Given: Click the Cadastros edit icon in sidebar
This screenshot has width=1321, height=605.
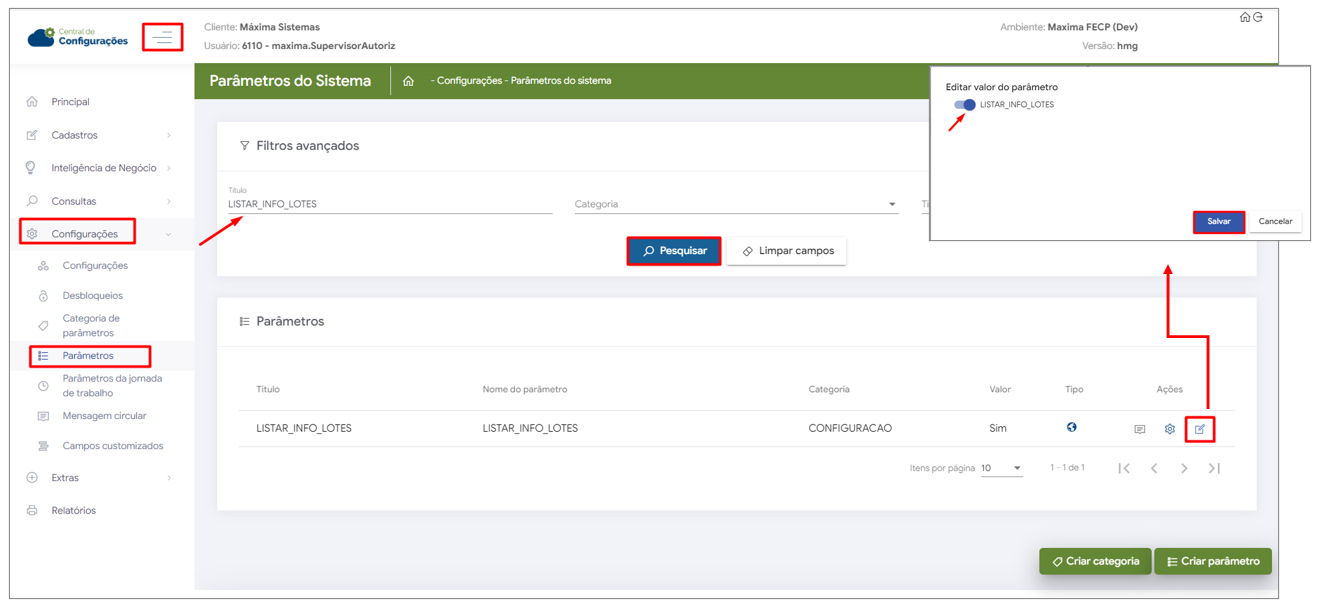Looking at the screenshot, I should click(32, 135).
